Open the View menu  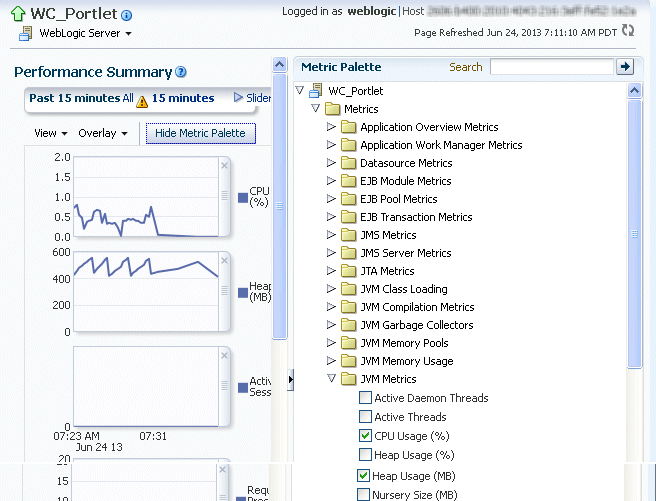(51, 133)
